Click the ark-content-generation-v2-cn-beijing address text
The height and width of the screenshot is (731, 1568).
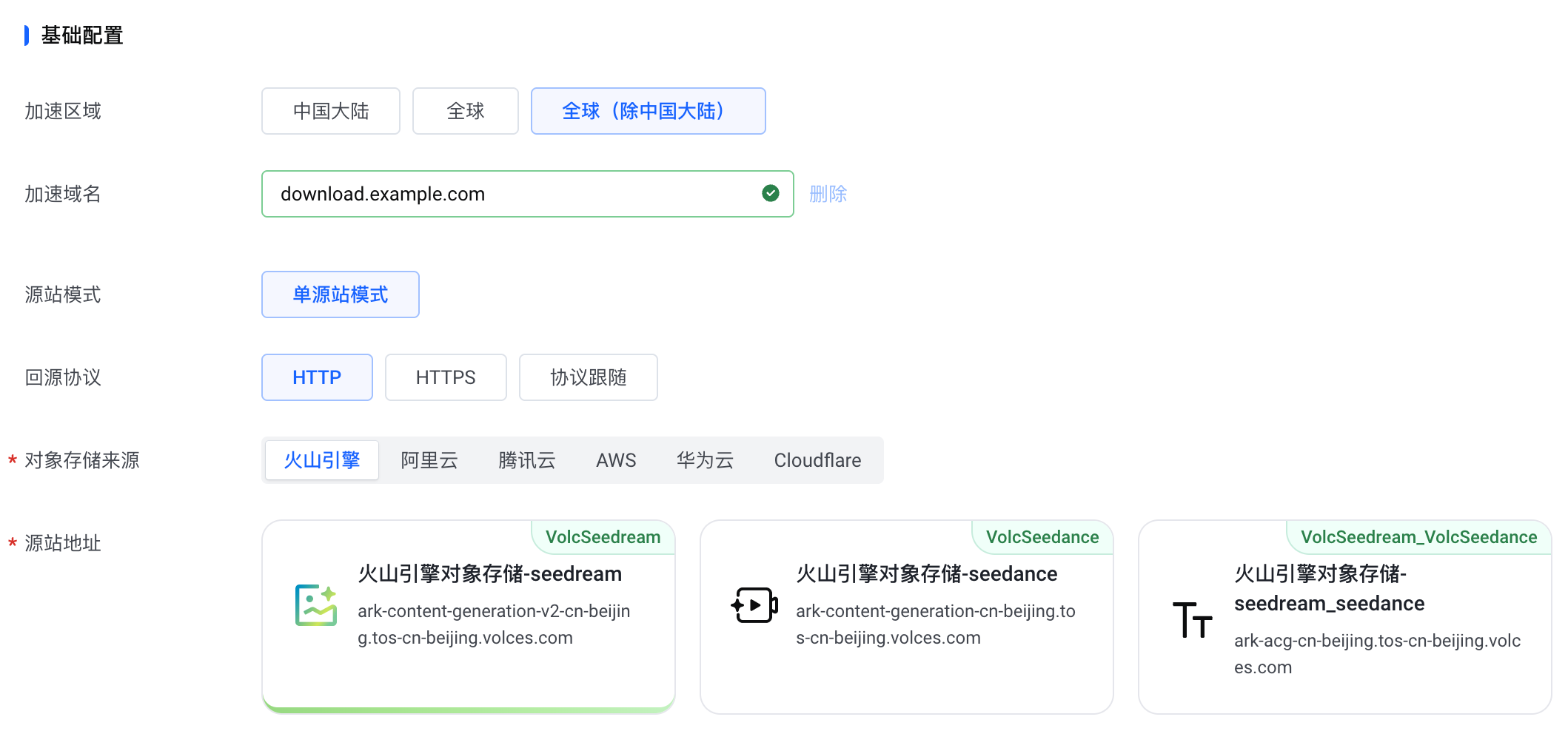494,624
